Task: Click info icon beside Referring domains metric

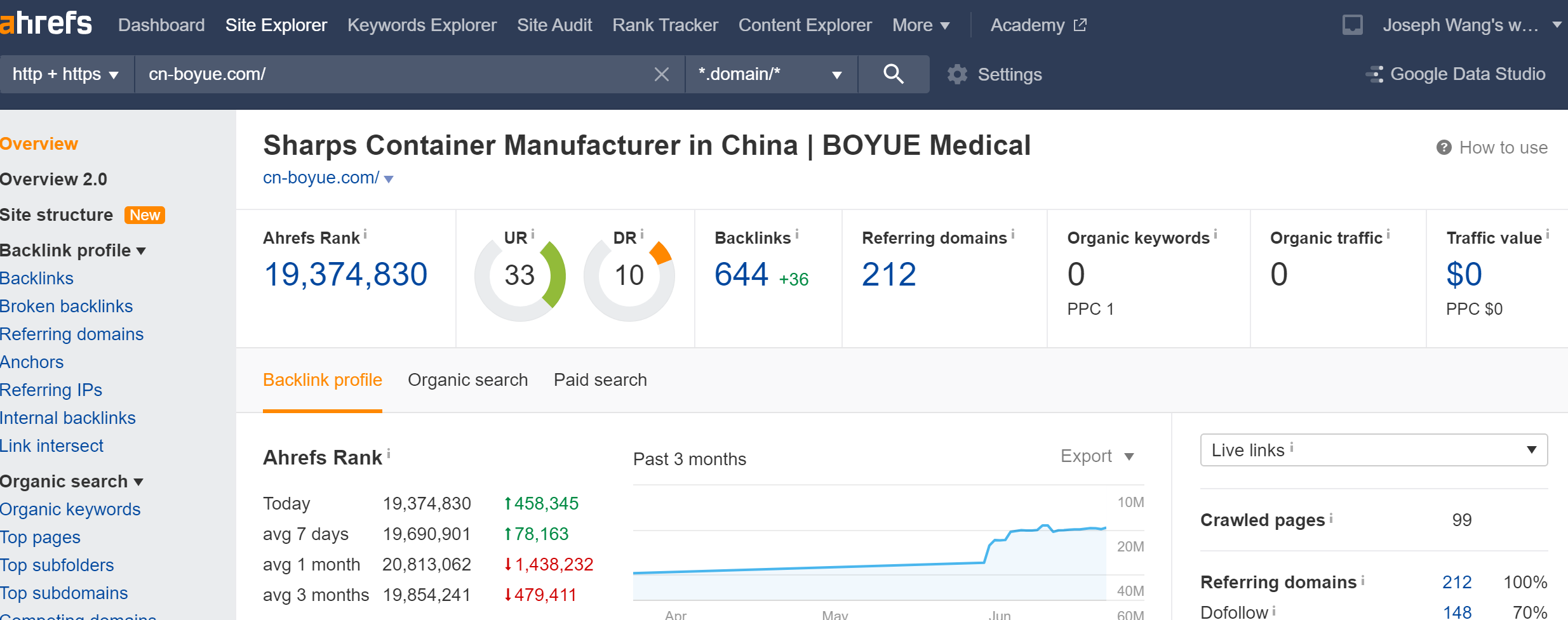Action: [1013, 234]
